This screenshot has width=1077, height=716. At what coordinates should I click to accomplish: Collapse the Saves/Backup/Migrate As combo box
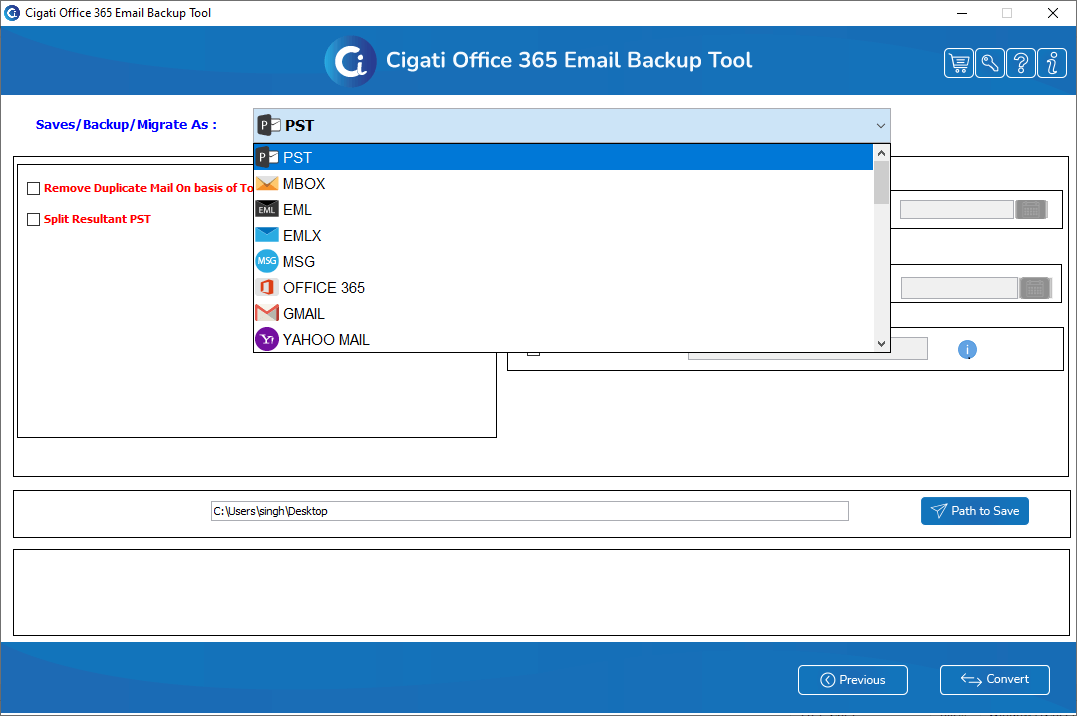(571, 126)
